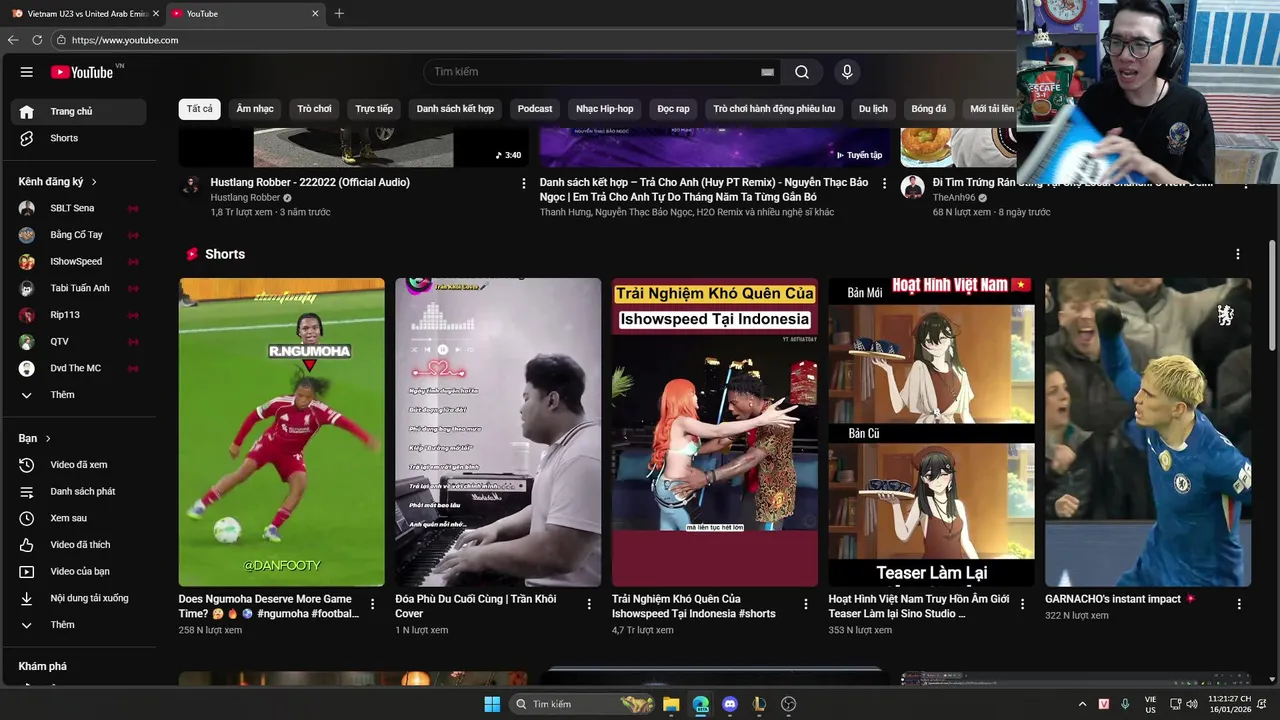Screen dimensions: 1280x720
Task: Select the Bóng đá chip
Action: tap(929, 109)
